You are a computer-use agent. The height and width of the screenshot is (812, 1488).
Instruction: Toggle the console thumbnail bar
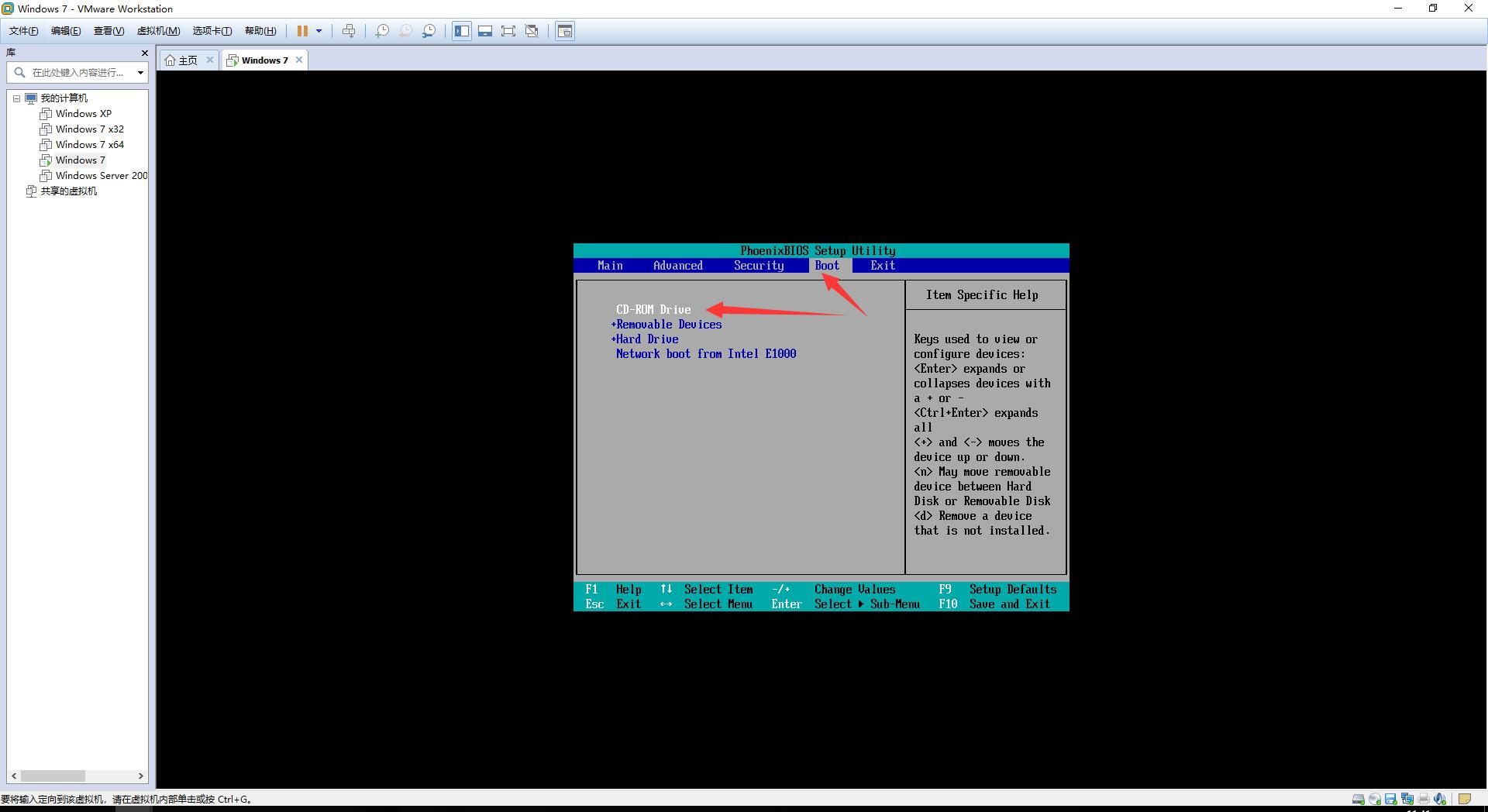pos(485,31)
